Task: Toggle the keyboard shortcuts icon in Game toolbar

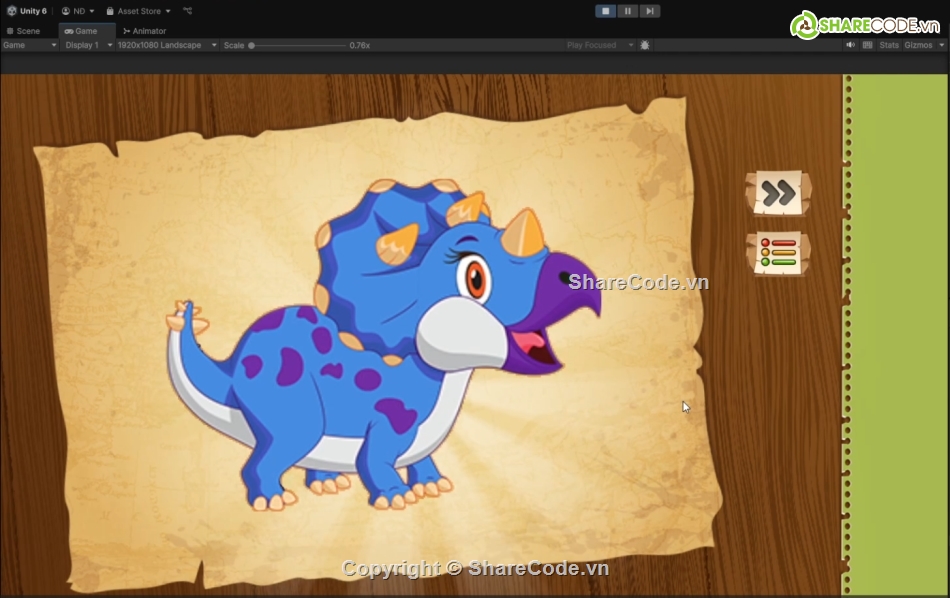Action: [x=868, y=45]
